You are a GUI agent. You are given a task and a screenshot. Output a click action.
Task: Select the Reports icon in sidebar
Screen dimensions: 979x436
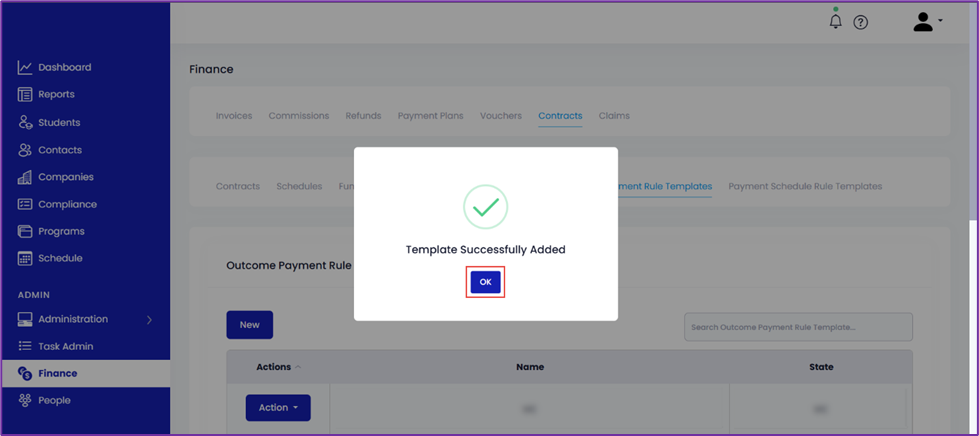click(24, 94)
